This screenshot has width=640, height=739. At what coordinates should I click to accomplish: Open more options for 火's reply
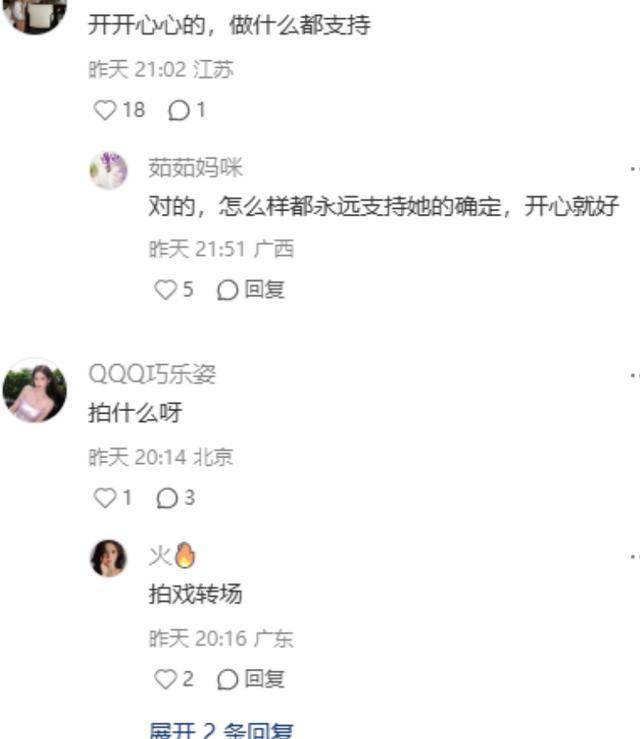point(634,557)
